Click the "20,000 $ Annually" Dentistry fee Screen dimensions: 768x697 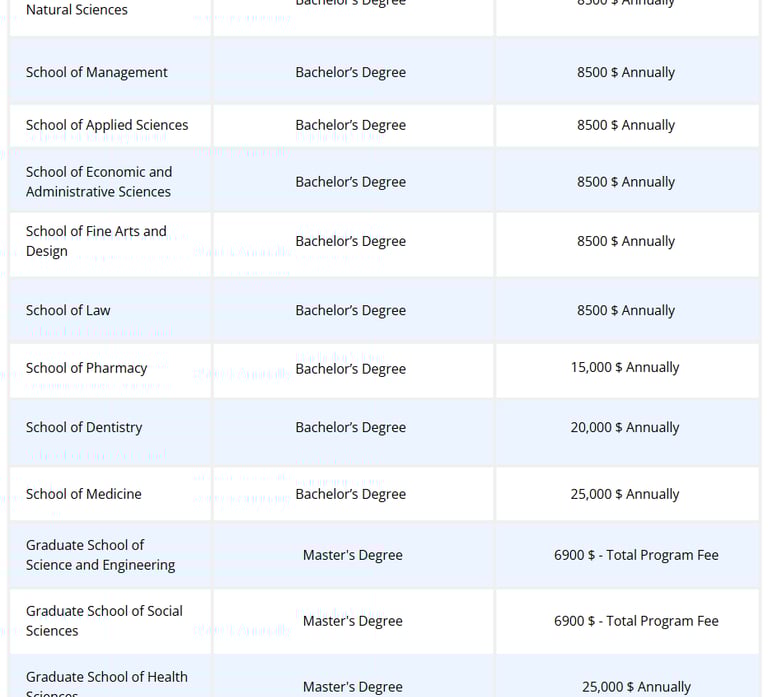pos(625,428)
